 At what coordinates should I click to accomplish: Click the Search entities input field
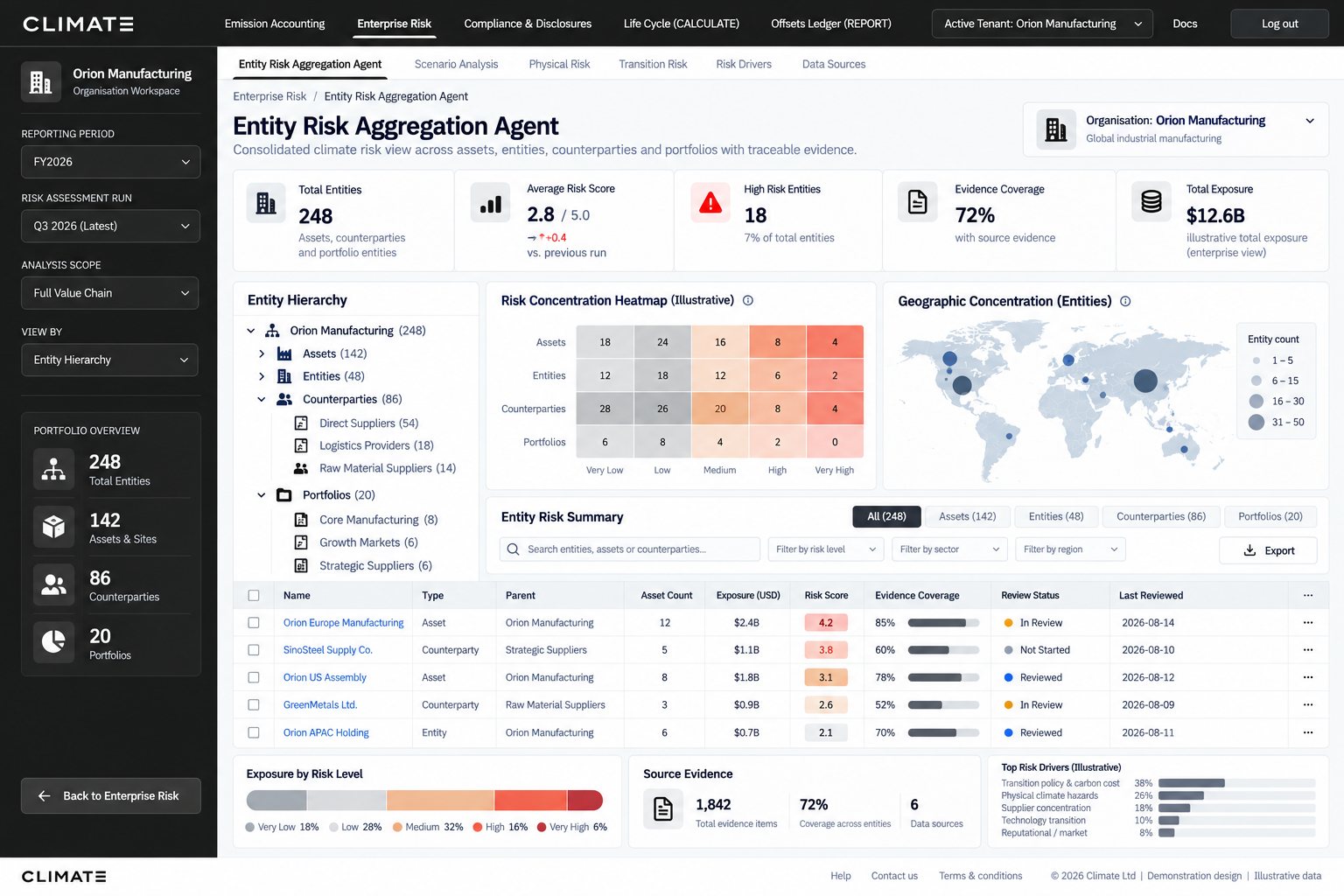(x=630, y=549)
